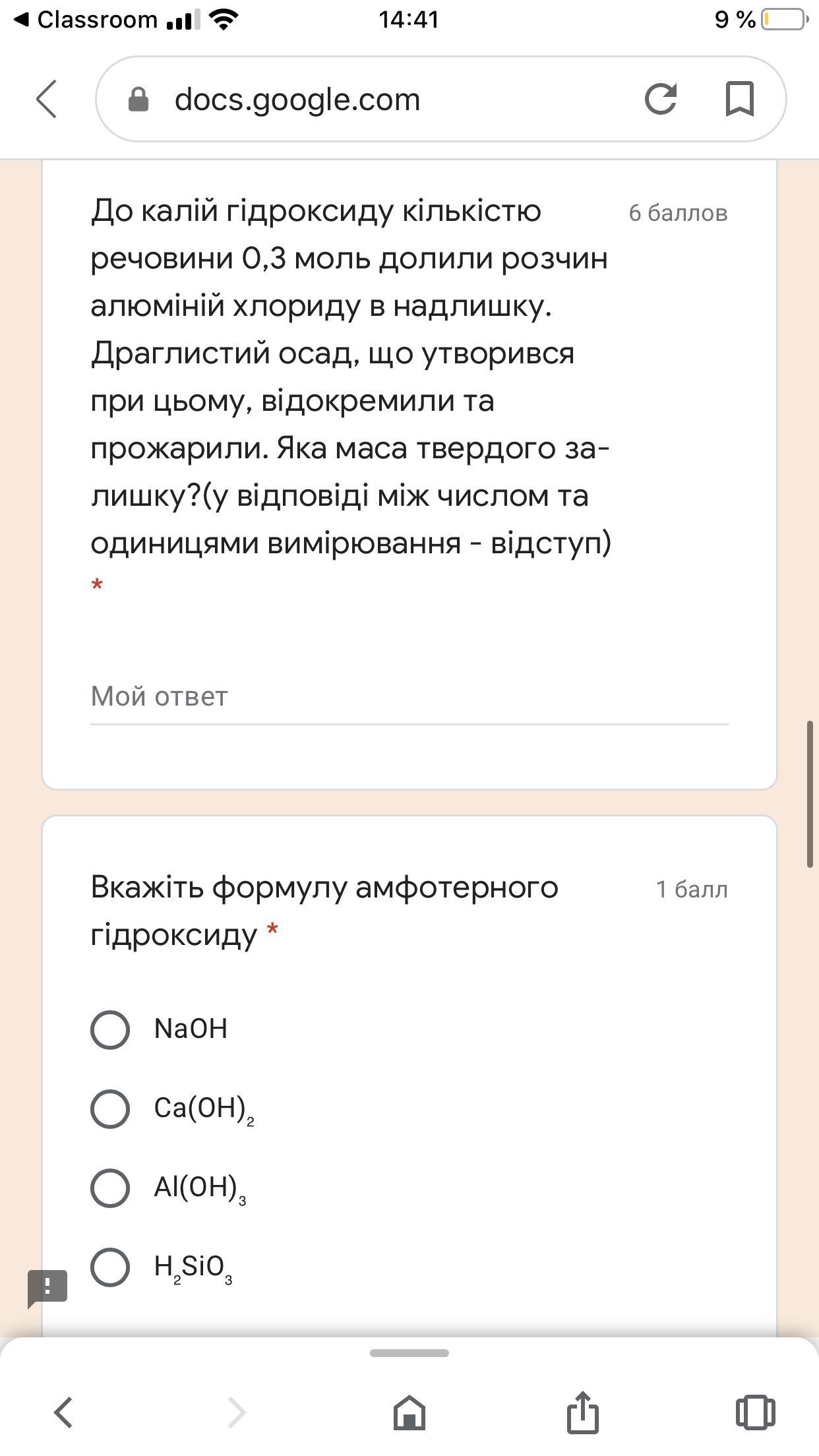The height and width of the screenshot is (1456, 819).
Task: Choose the Ca(OH)₂ answer option
Action: coord(110,1108)
